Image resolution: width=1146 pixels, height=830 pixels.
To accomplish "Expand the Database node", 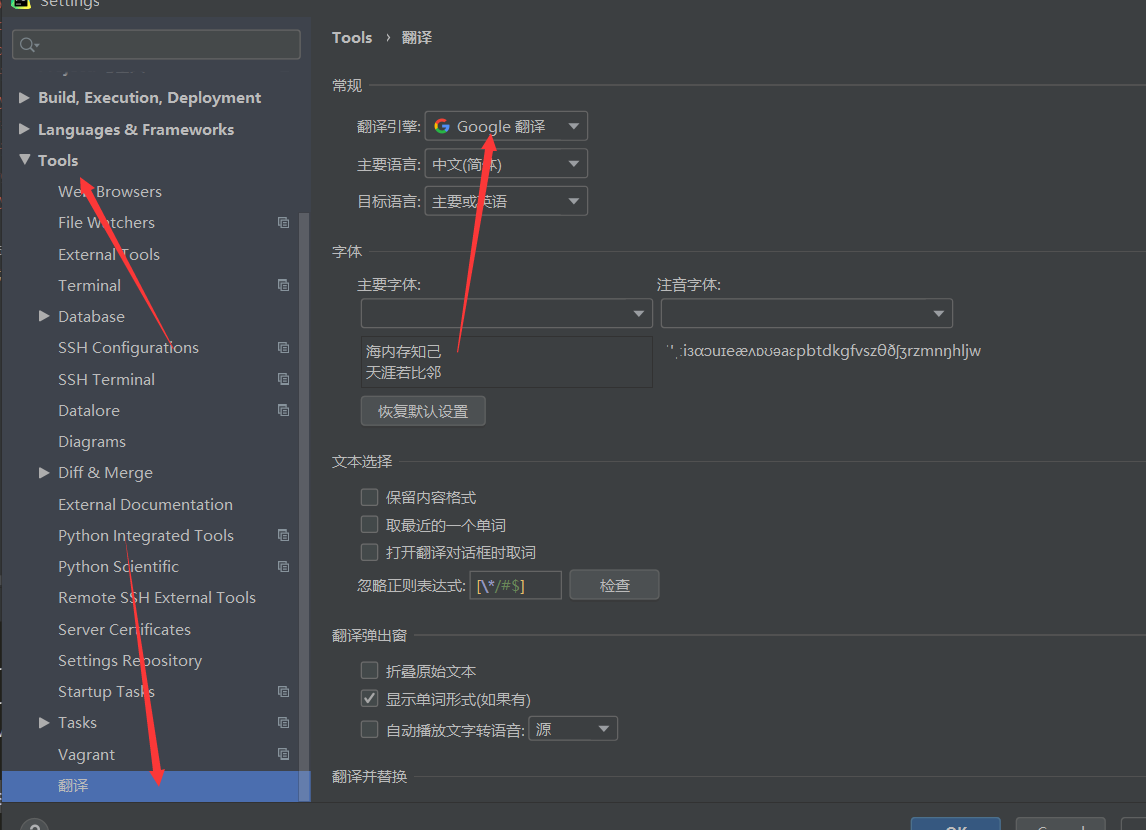I will (x=44, y=316).
